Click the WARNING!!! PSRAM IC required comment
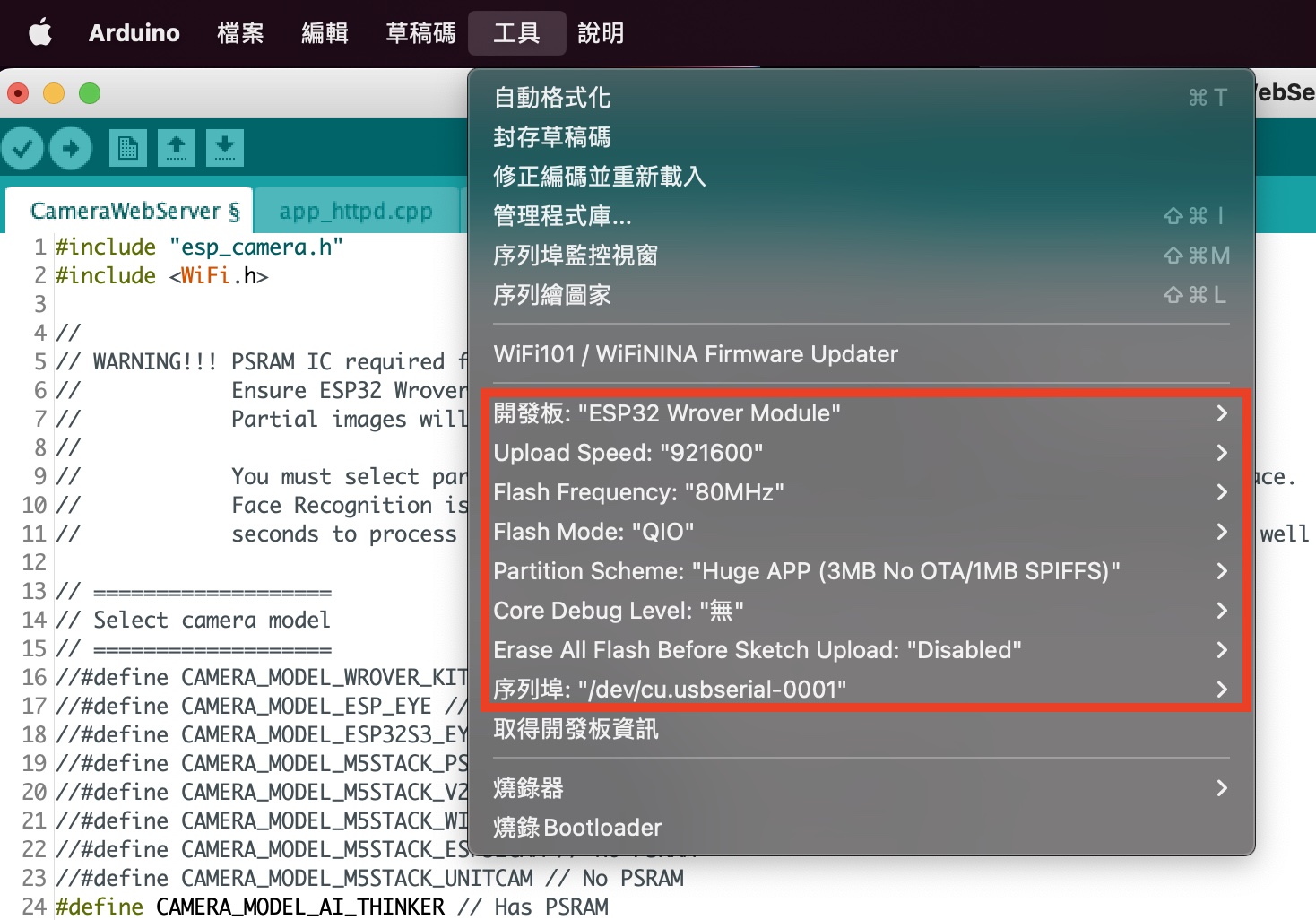This screenshot has height=920, width=1316. point(262,362)
